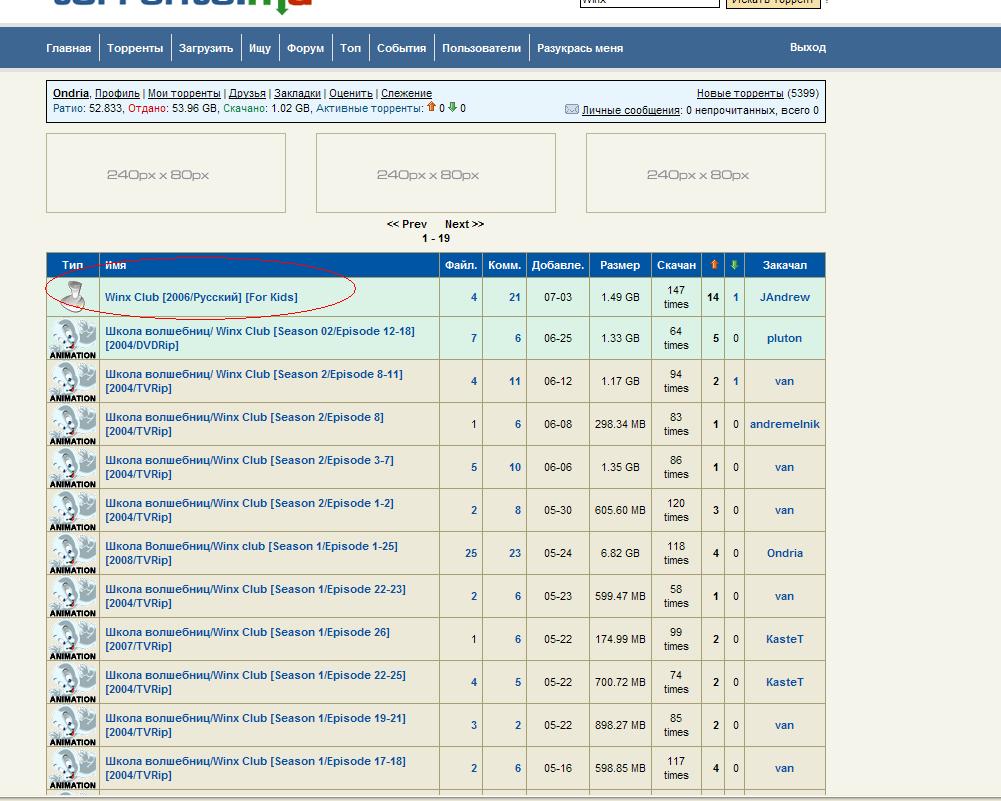Open Личные сообщения link
Image resolution: width=1001 pixels, height=801 pixels.
click(631, 110)
